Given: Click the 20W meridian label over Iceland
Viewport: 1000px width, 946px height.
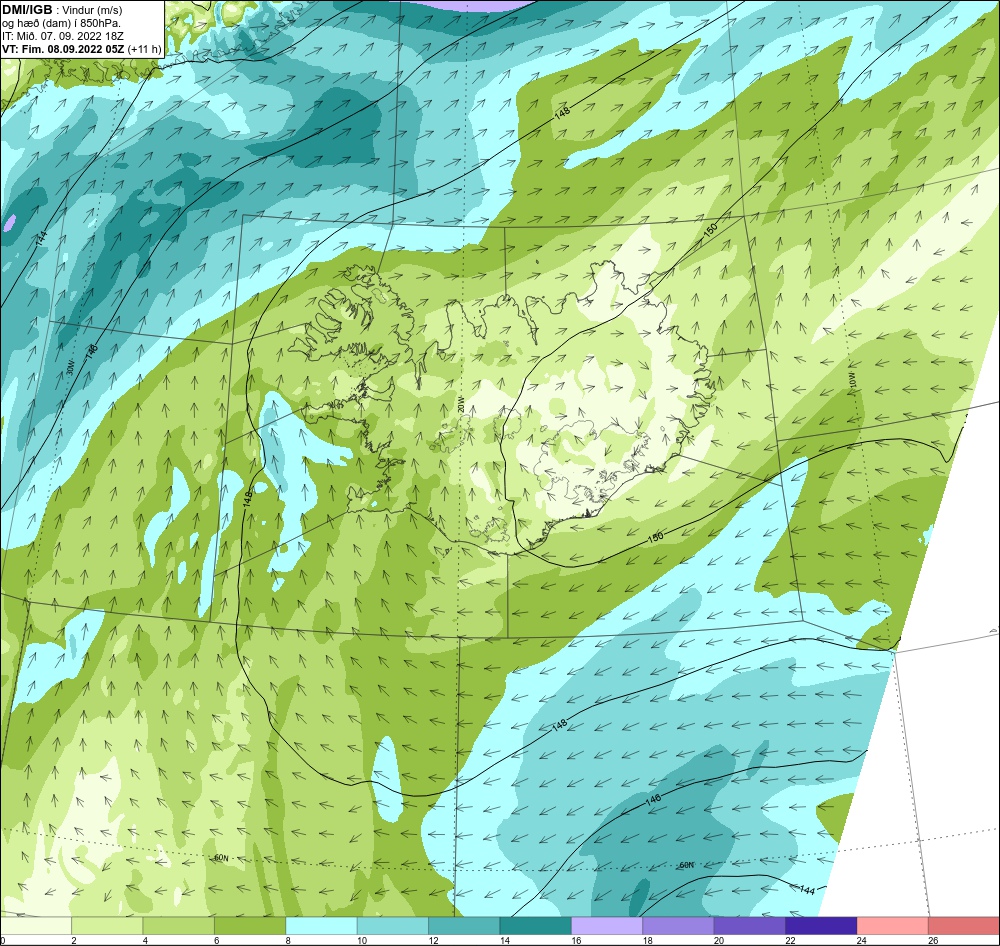Looking at the screenshot, I should pyautogui.click(x=460, y=404).
